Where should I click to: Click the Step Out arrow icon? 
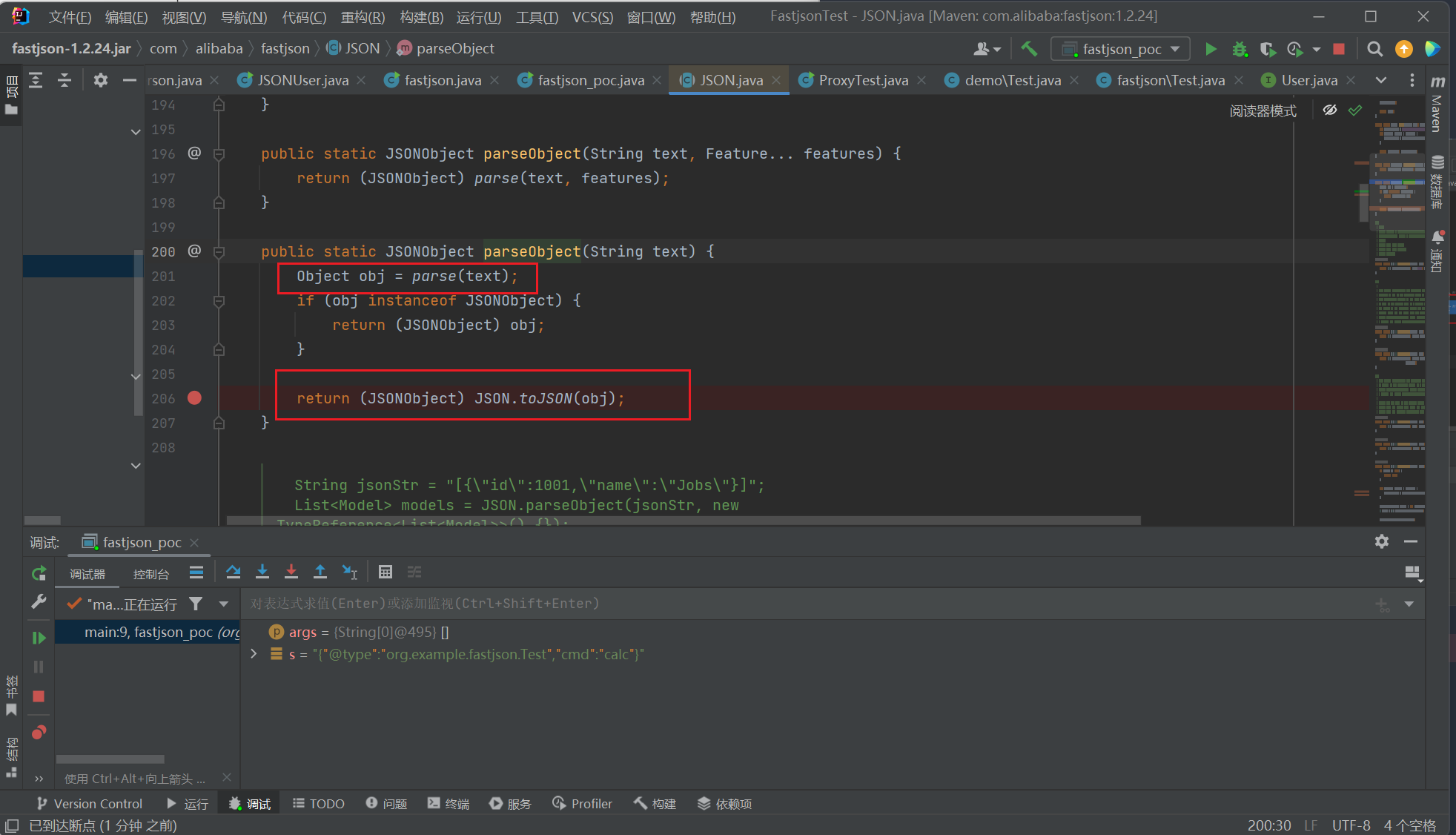coord(320,572)
